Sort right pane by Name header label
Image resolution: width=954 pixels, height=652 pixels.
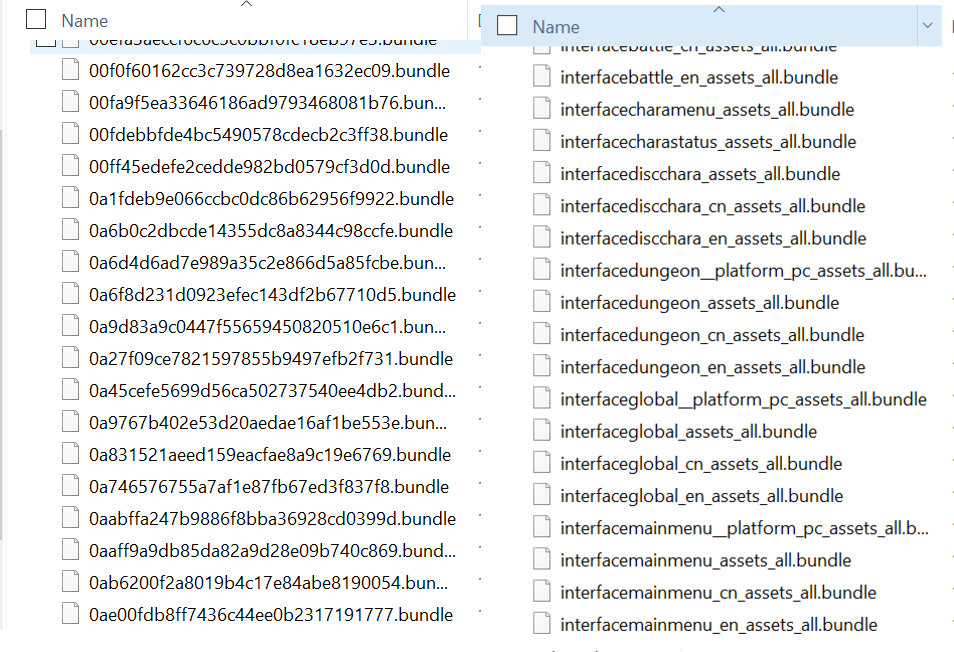click(x=555, y=27)
